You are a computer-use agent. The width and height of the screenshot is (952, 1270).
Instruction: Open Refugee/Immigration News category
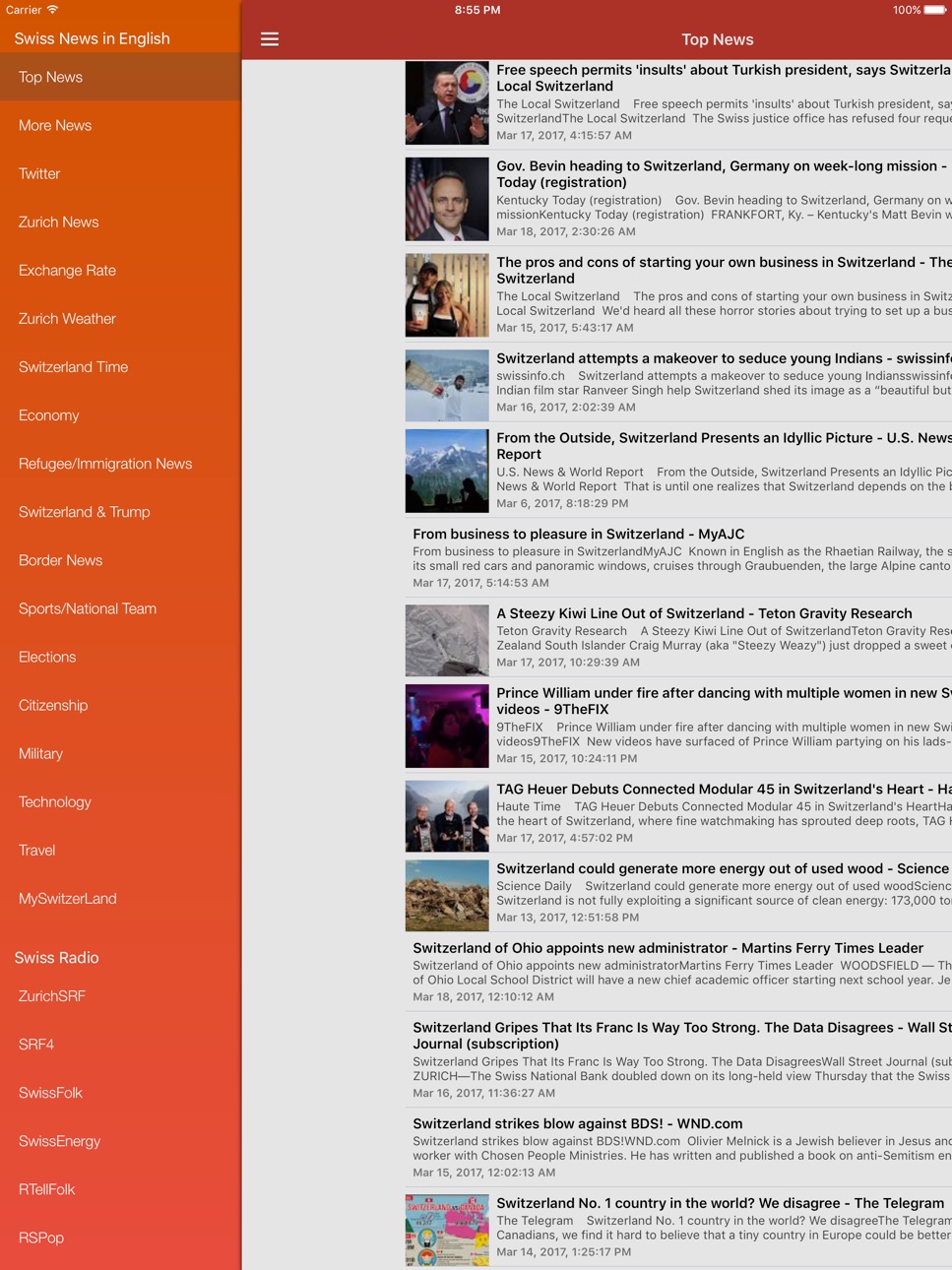click(120, 463)
